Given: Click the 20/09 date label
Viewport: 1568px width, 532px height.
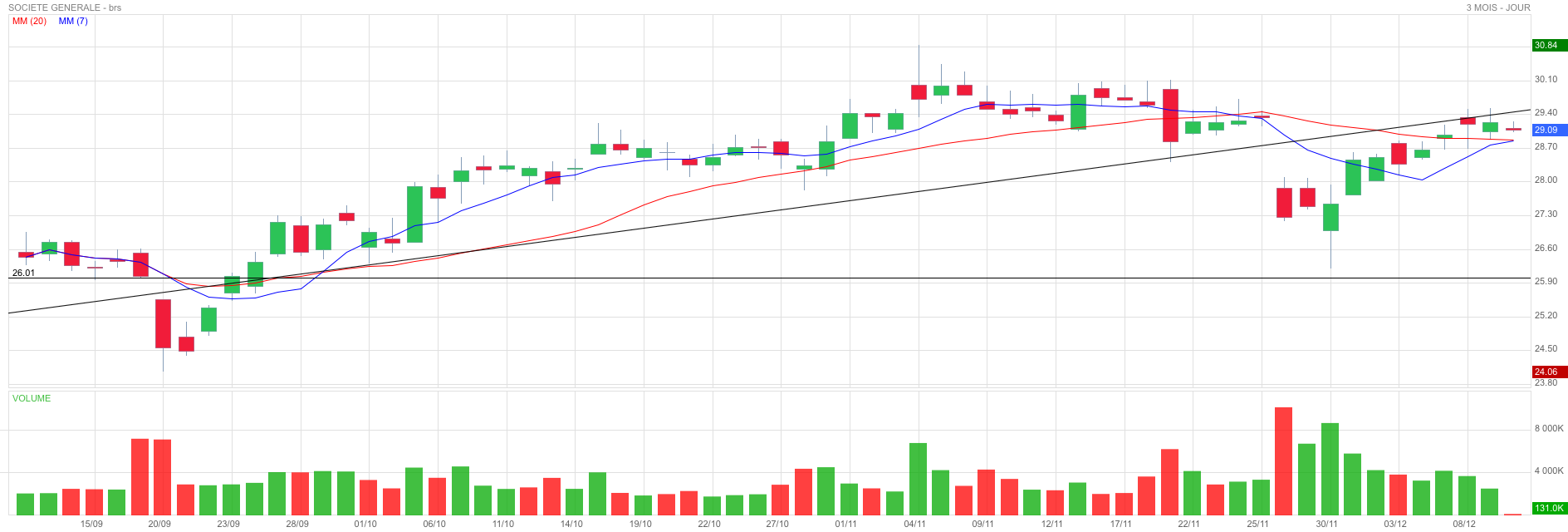Looking at the screenshot, I should coord(159,524).
